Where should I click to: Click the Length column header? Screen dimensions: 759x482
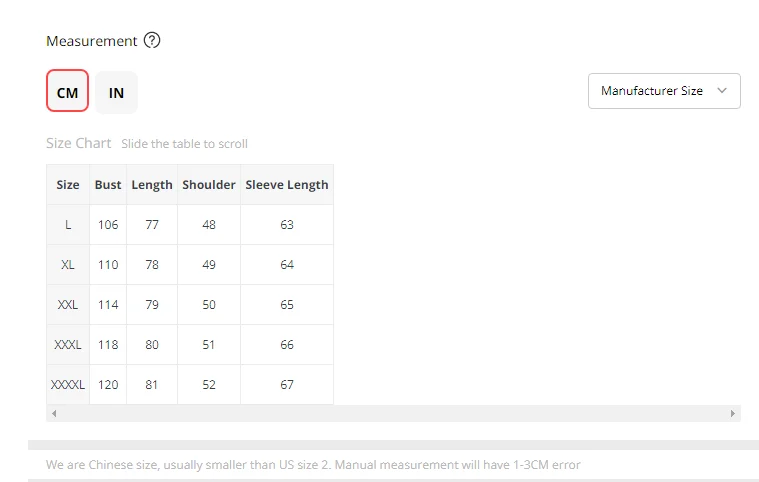[152, 185]
